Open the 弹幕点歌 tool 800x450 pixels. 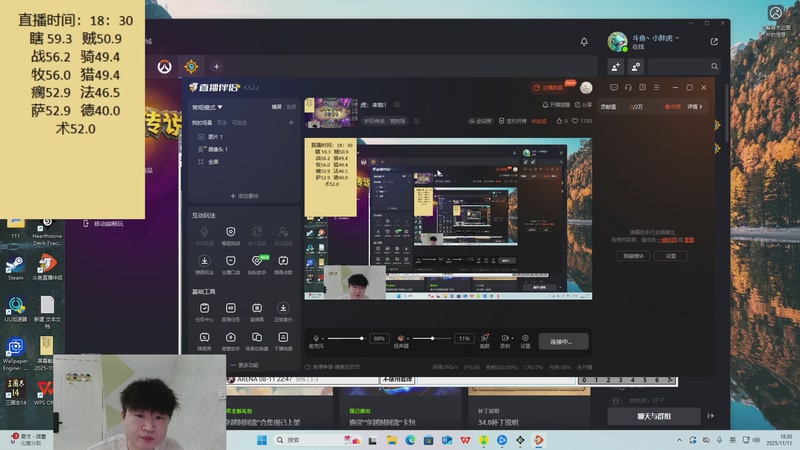click(x=283, y=265)
